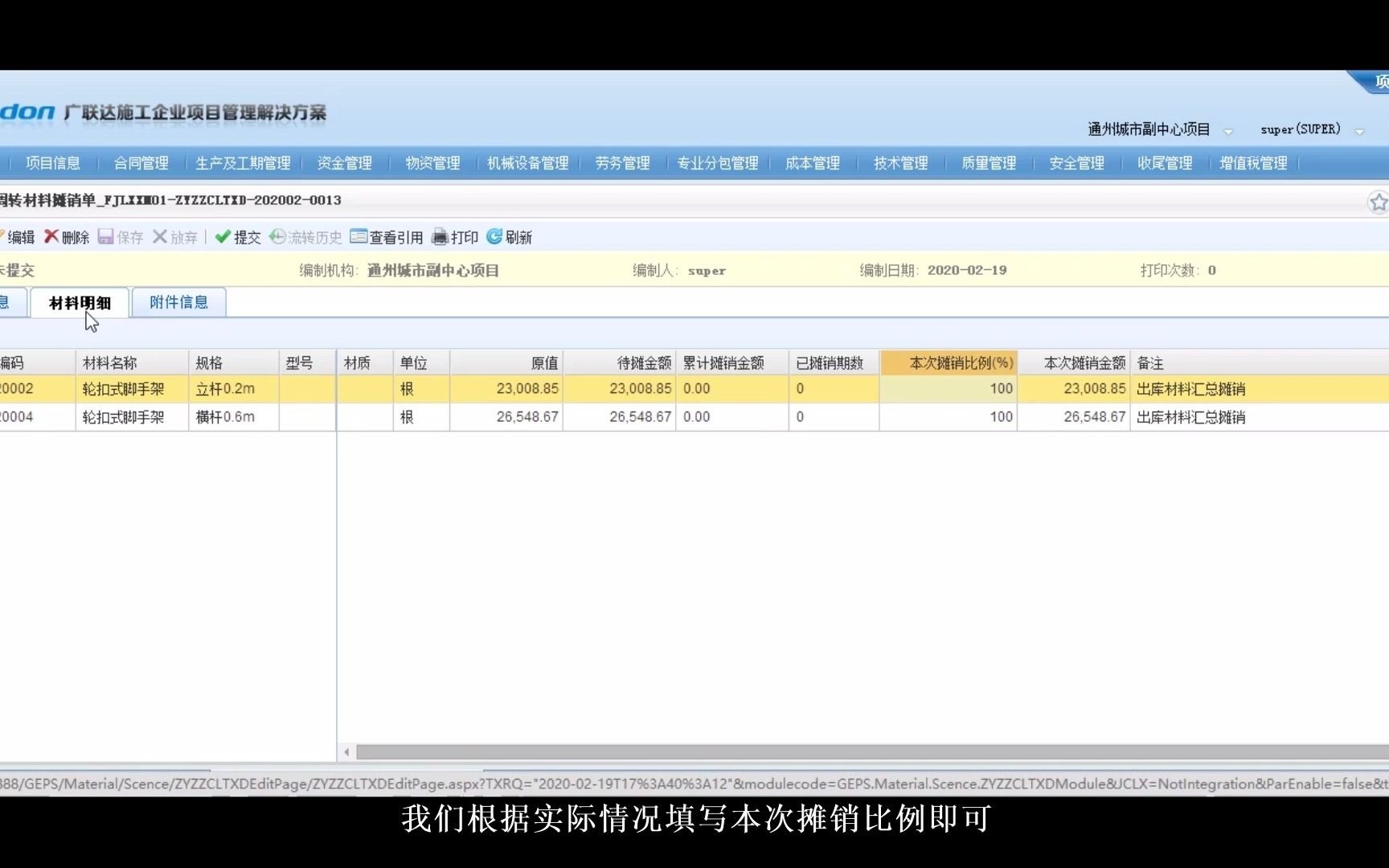Screen dimensions: 1389x868
Task: Open the 质量管理 menu
Action: [990, 163]
